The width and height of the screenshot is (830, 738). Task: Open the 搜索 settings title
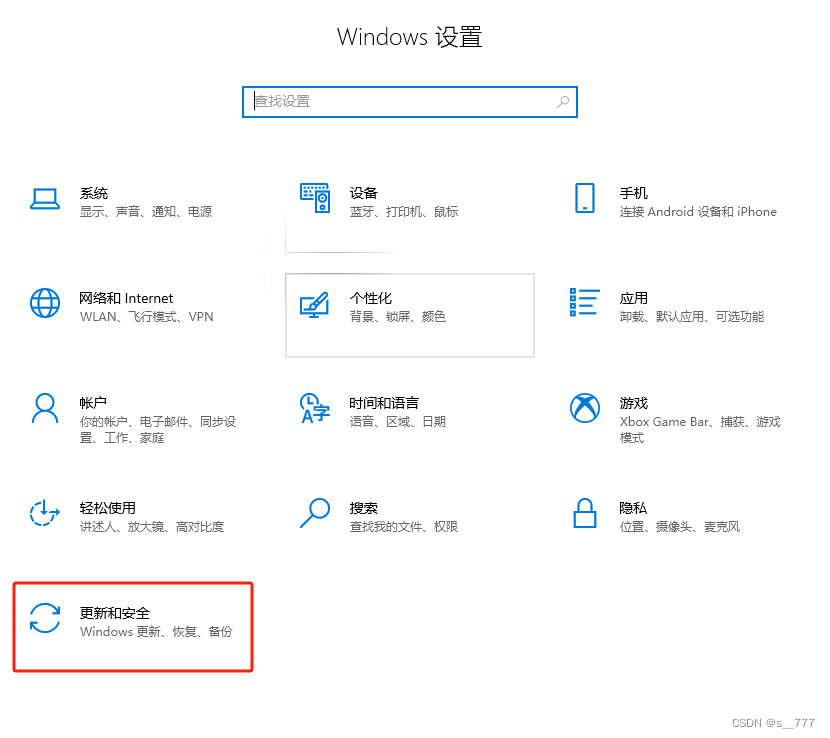coord(364,508)
